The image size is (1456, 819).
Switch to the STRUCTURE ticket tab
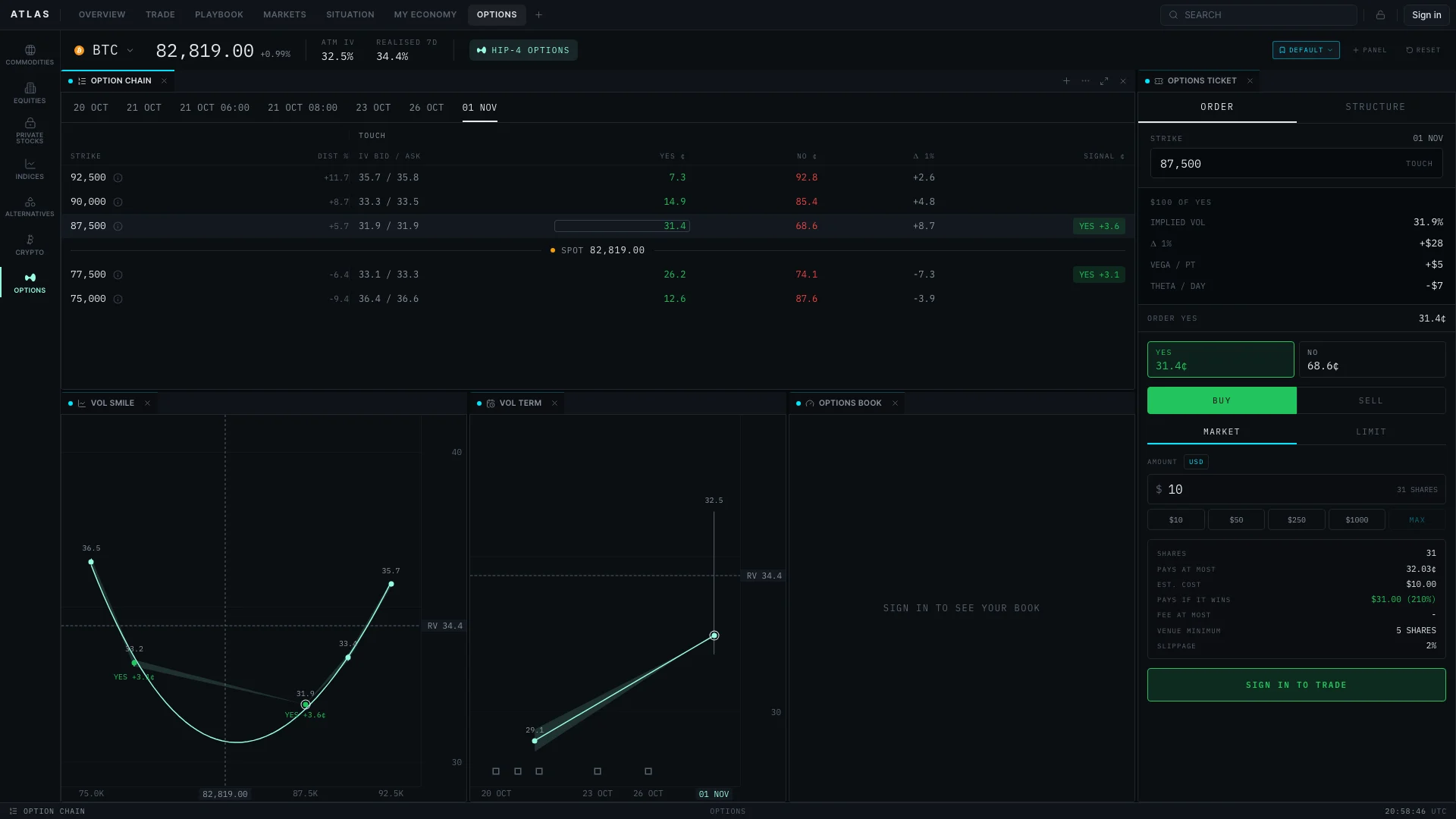(1376, 107)
